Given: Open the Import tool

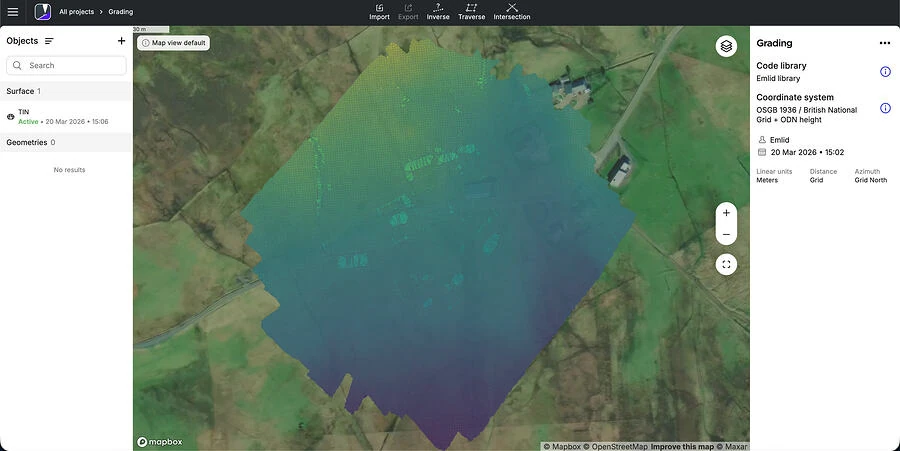Looking at the screenshot, I should pos(379,12).
